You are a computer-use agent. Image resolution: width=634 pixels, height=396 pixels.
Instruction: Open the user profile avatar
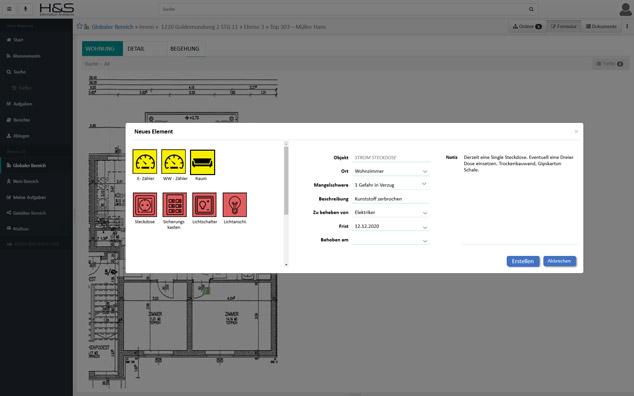coord(625,9)
